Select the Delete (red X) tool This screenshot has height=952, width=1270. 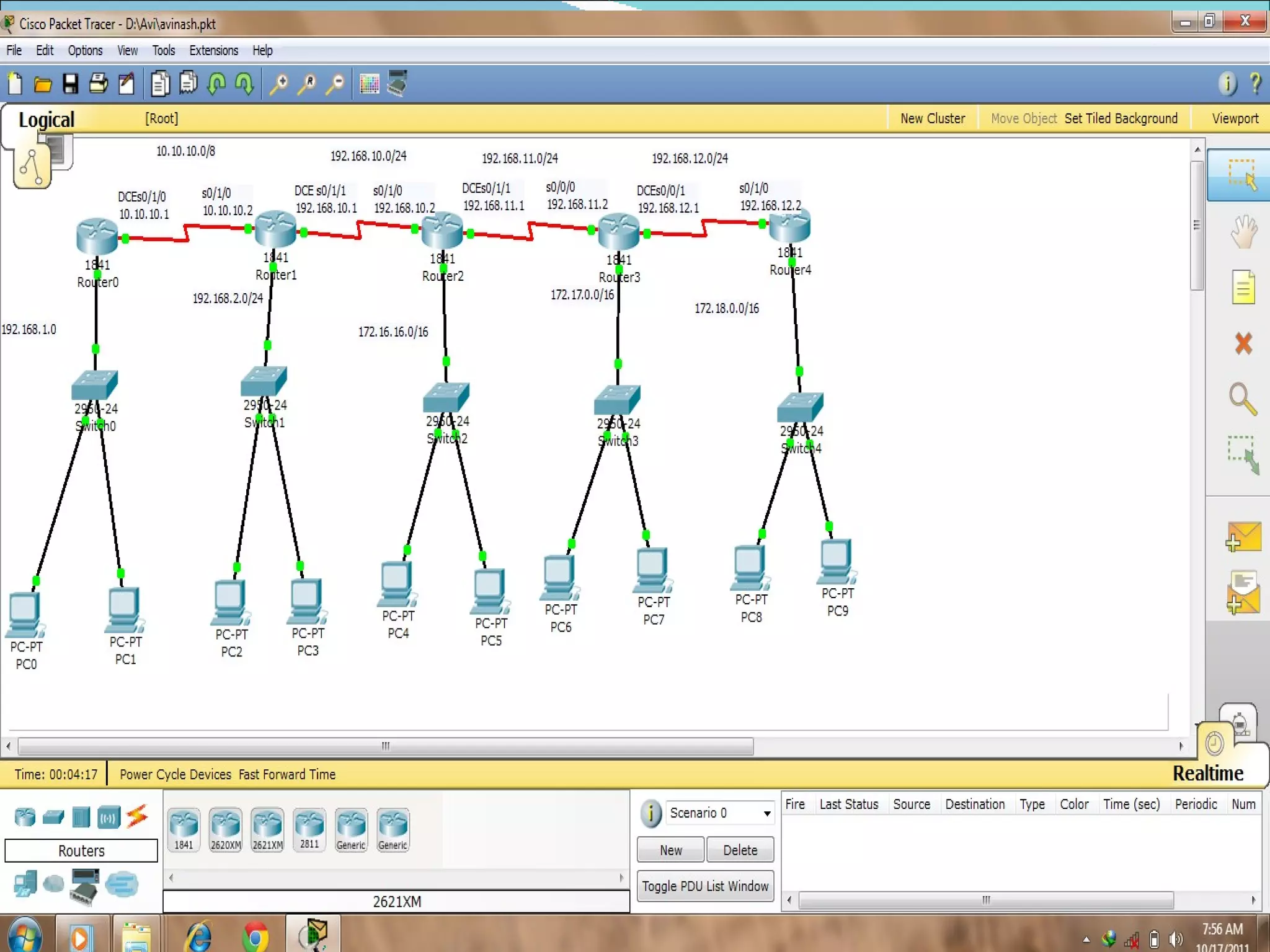(1243, 343)
